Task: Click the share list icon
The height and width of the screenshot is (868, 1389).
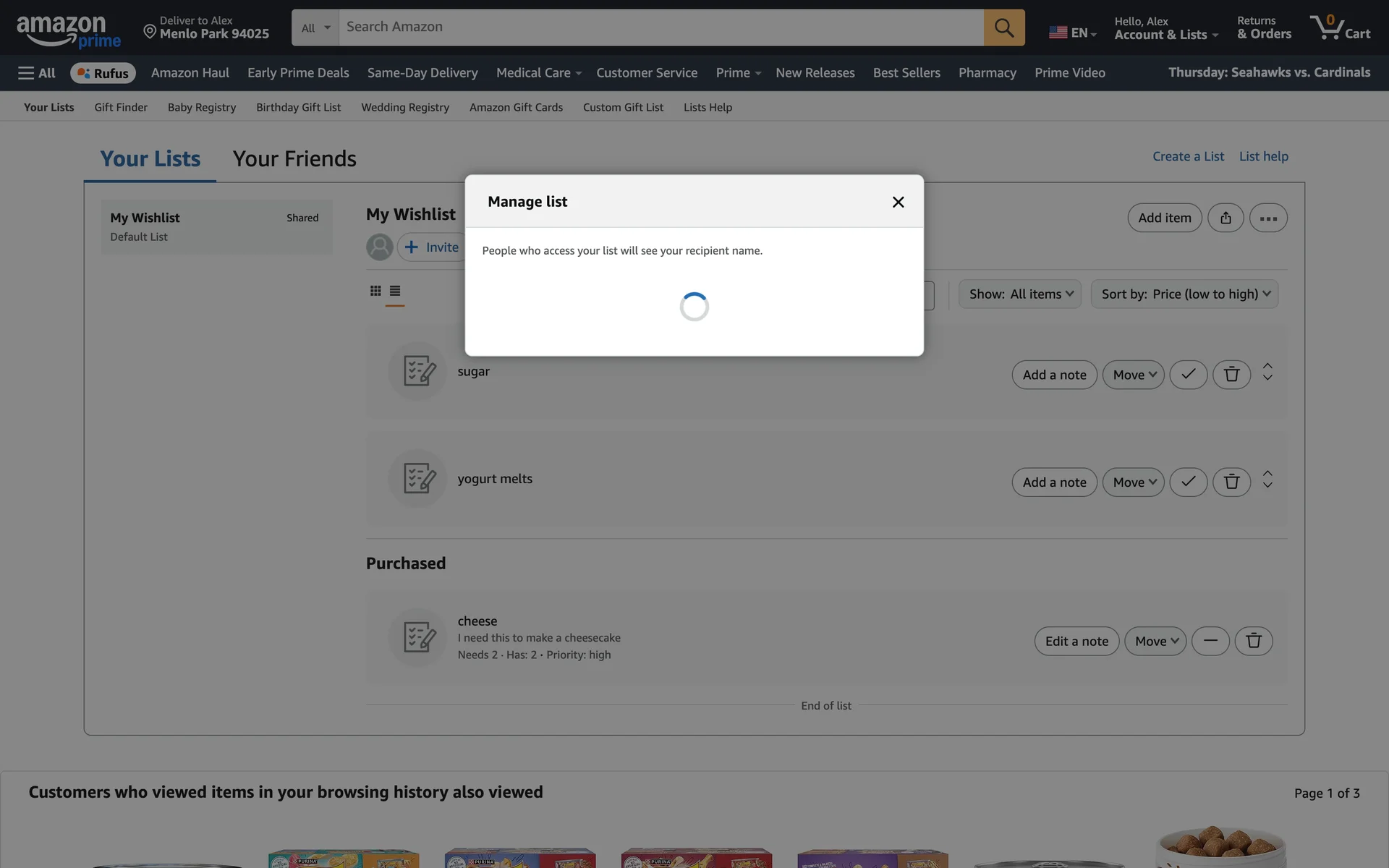Action: point(1226,218)
